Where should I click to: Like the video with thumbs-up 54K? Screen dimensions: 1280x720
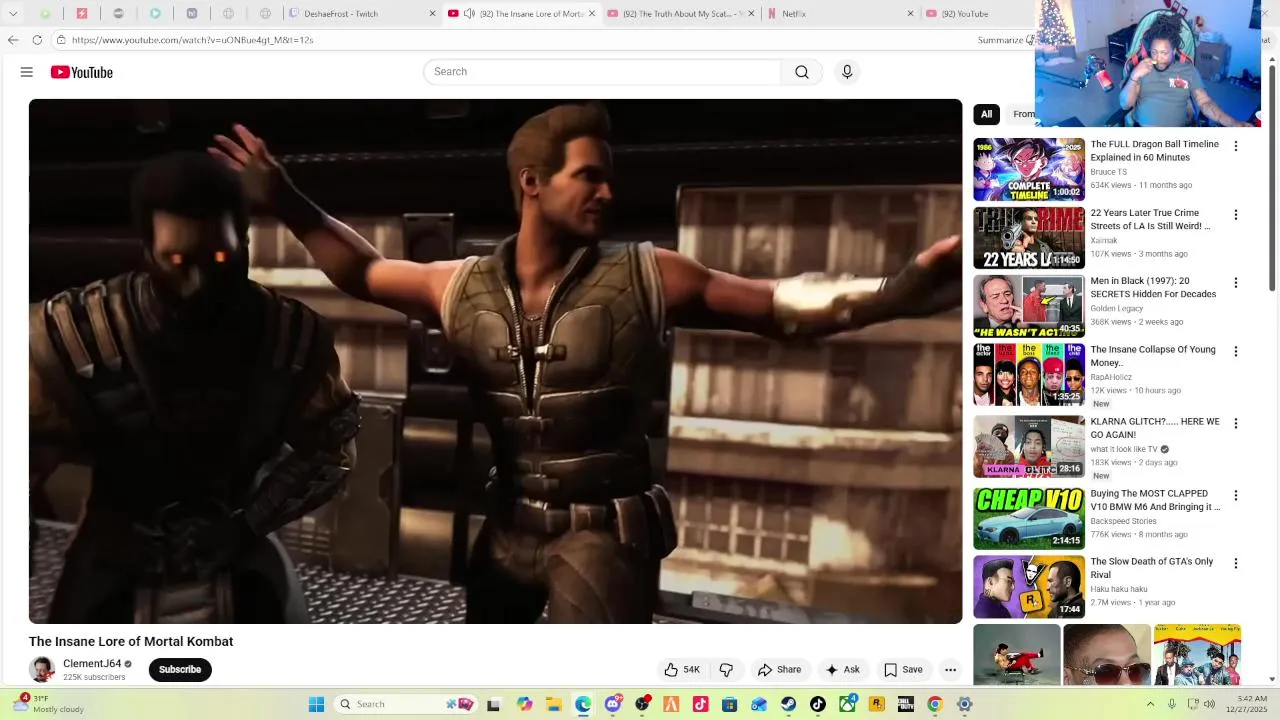(x=682, y=670)
